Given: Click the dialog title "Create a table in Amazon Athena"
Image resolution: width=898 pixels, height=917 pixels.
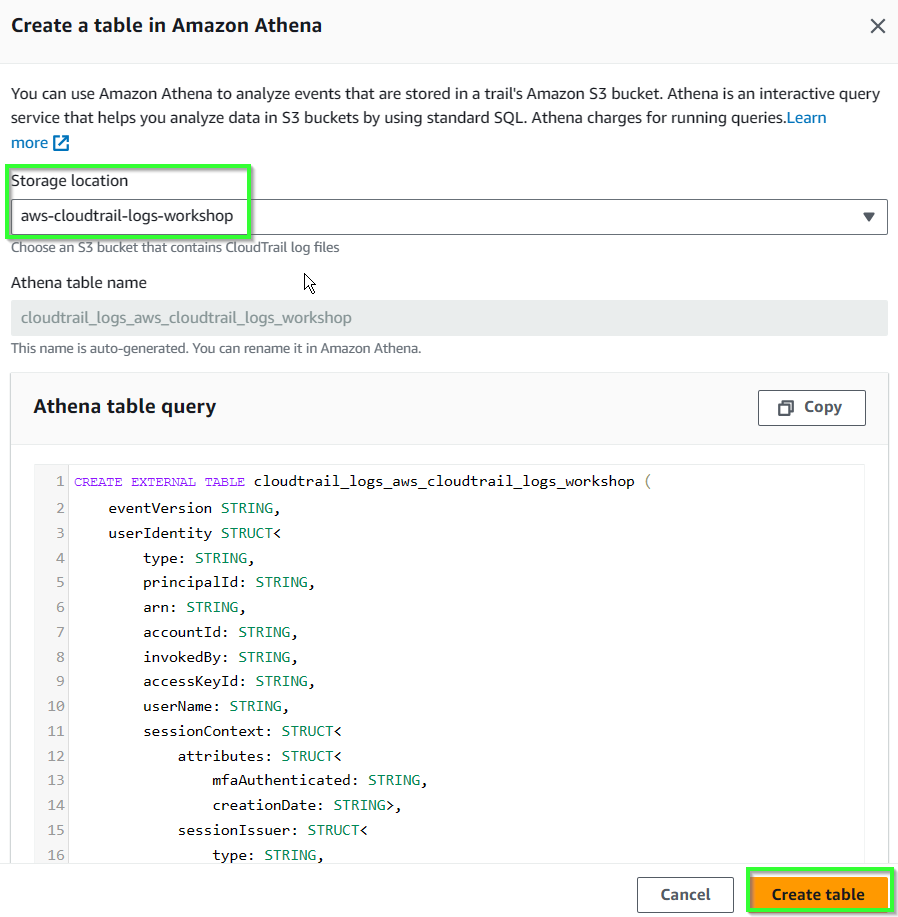Looking at the screenshot, I should 167,26.
